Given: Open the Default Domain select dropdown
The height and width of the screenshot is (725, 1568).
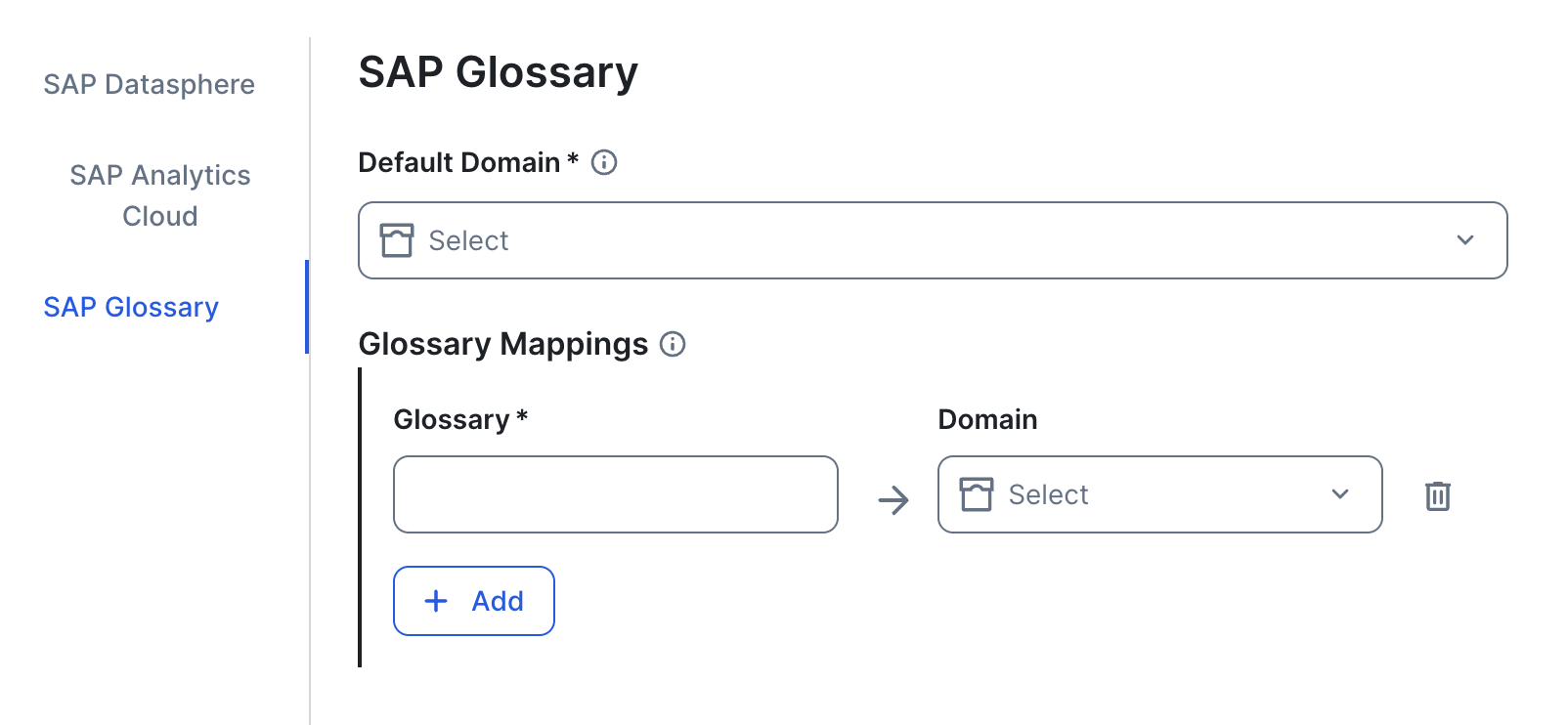Looking at the screenshot, I should pyautogui.click(x=931, y=240).
